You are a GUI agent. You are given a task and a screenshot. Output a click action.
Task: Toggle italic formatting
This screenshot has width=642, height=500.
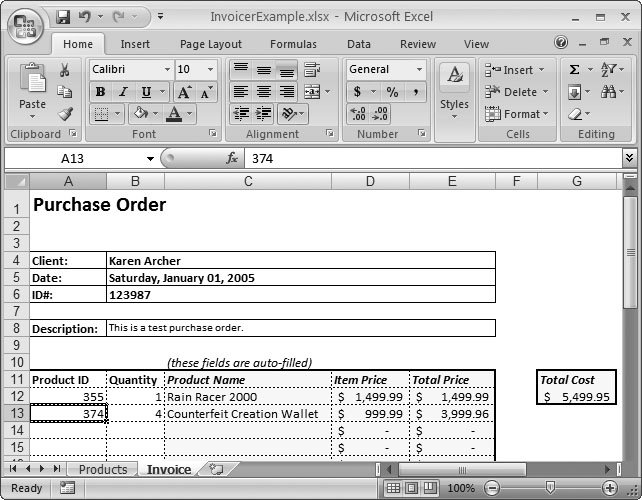[x=122, y=92]
